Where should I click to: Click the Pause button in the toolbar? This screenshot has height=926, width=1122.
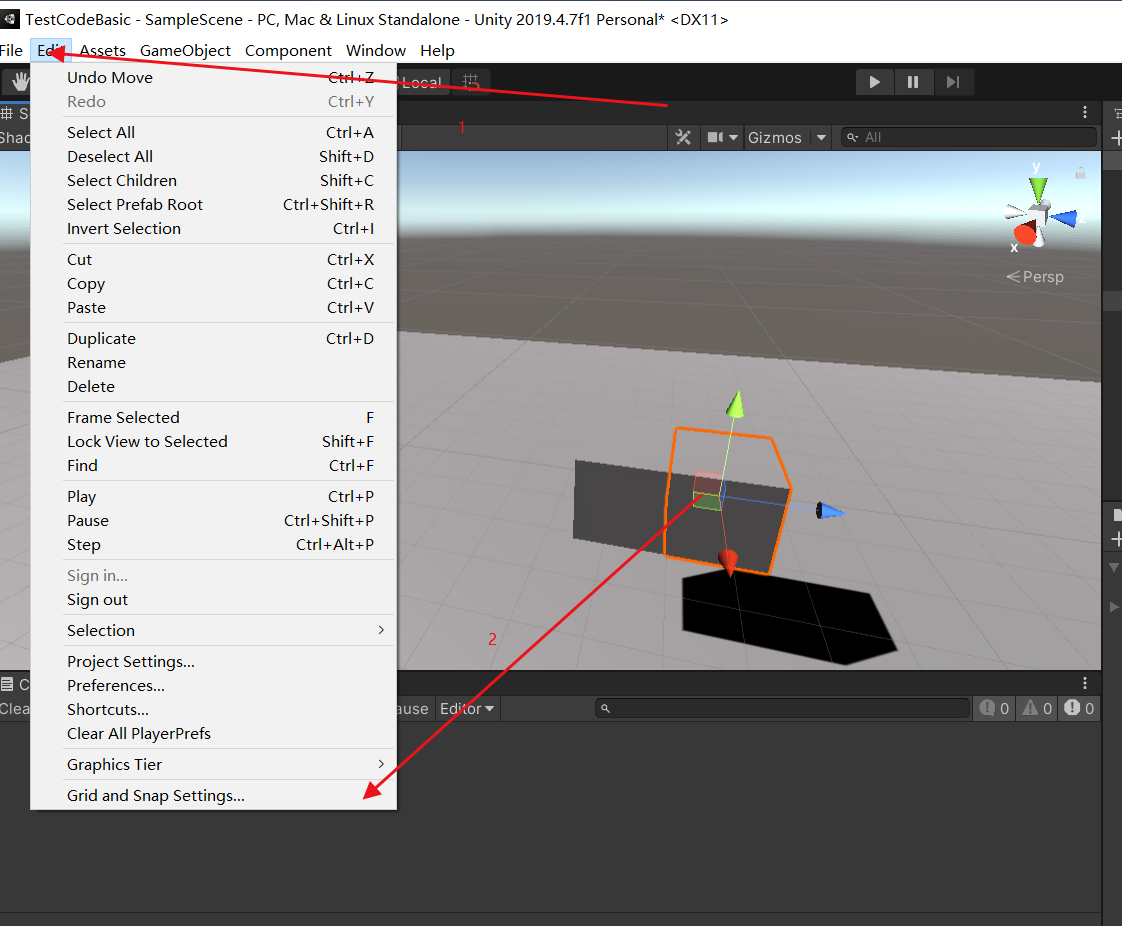point(913,82)
